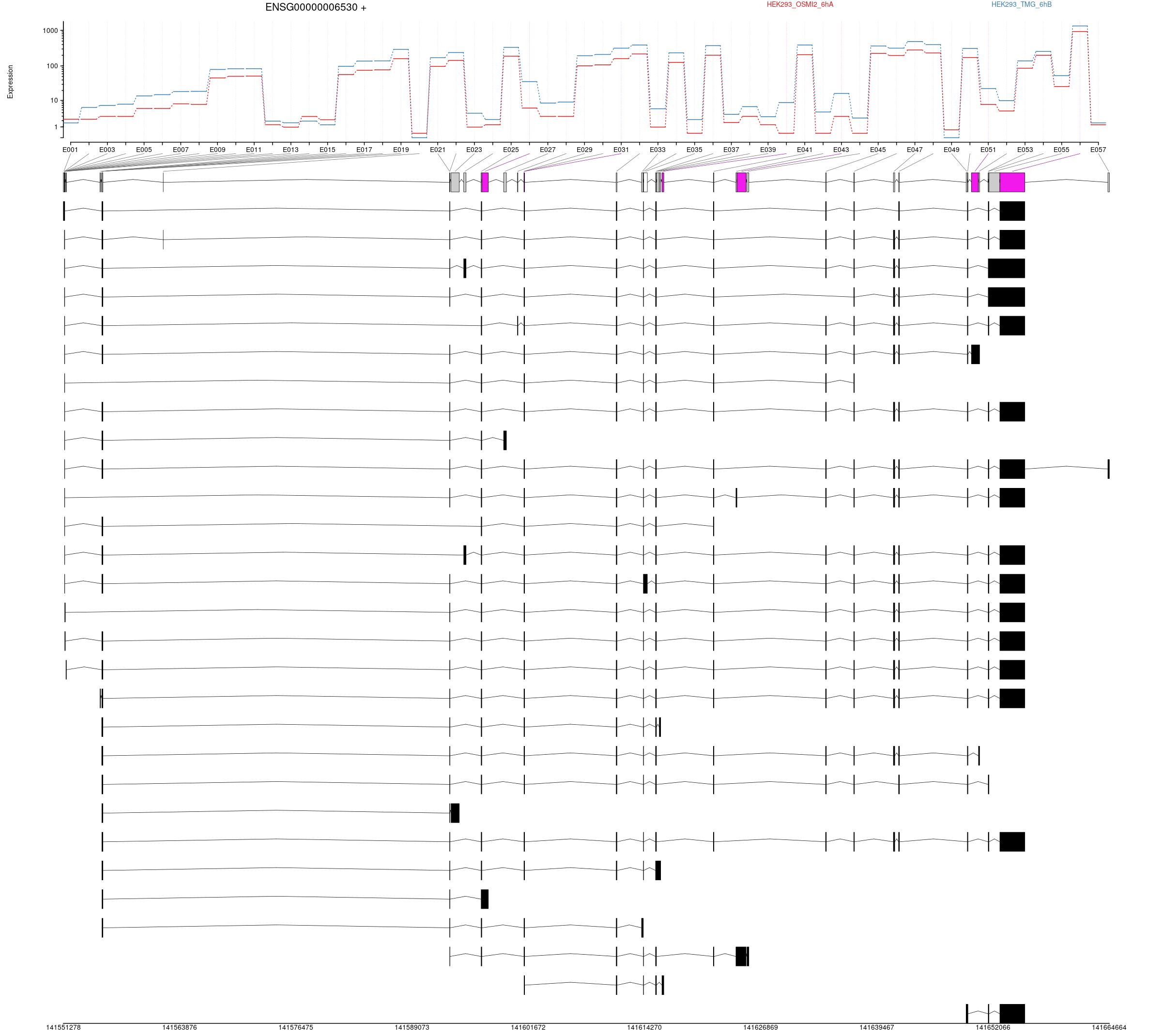Click exon bin label E049
This screenshot has width=1162, height=1036.
[x=951, y=150]
